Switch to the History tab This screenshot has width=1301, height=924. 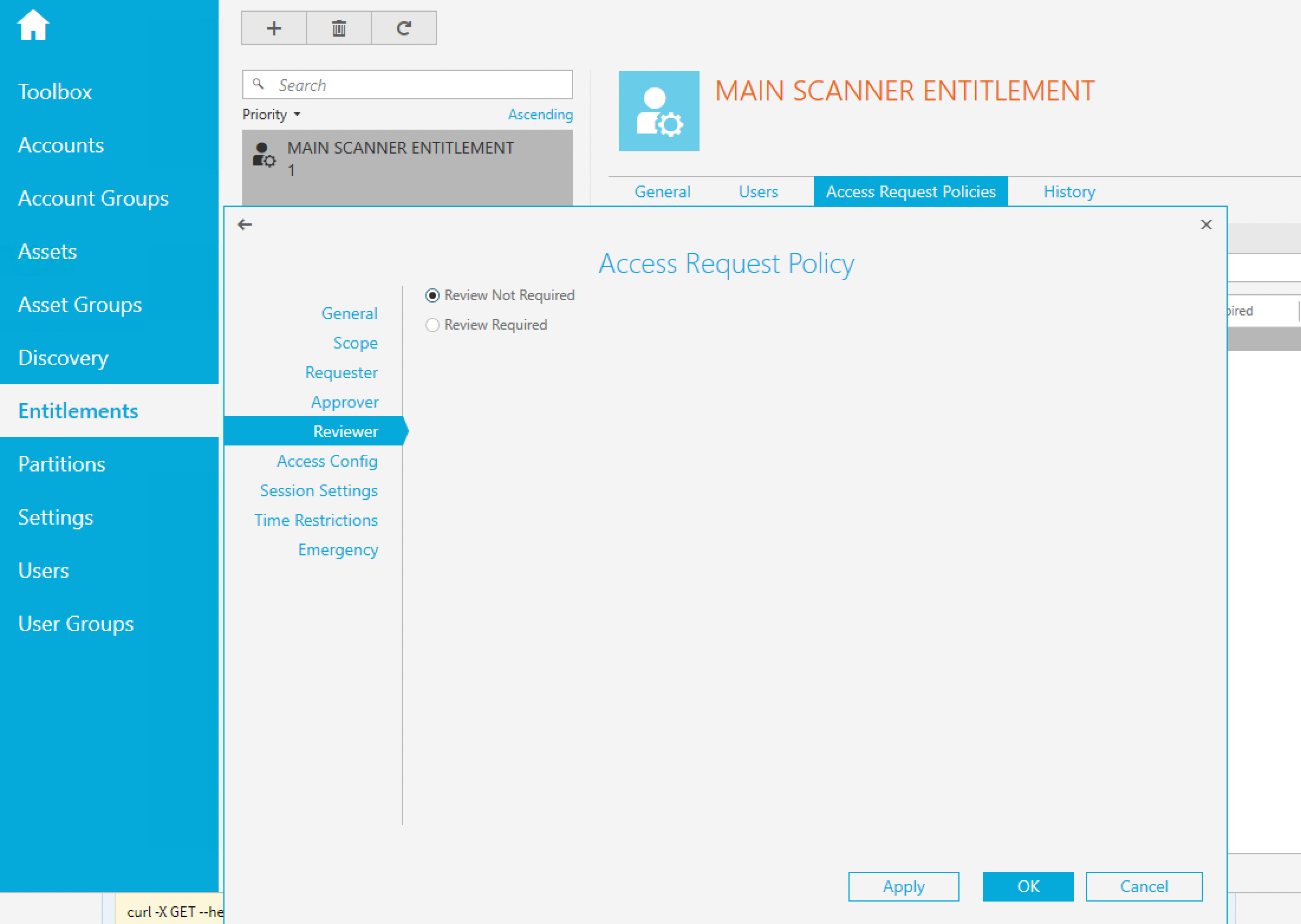tap(1069, 191)
